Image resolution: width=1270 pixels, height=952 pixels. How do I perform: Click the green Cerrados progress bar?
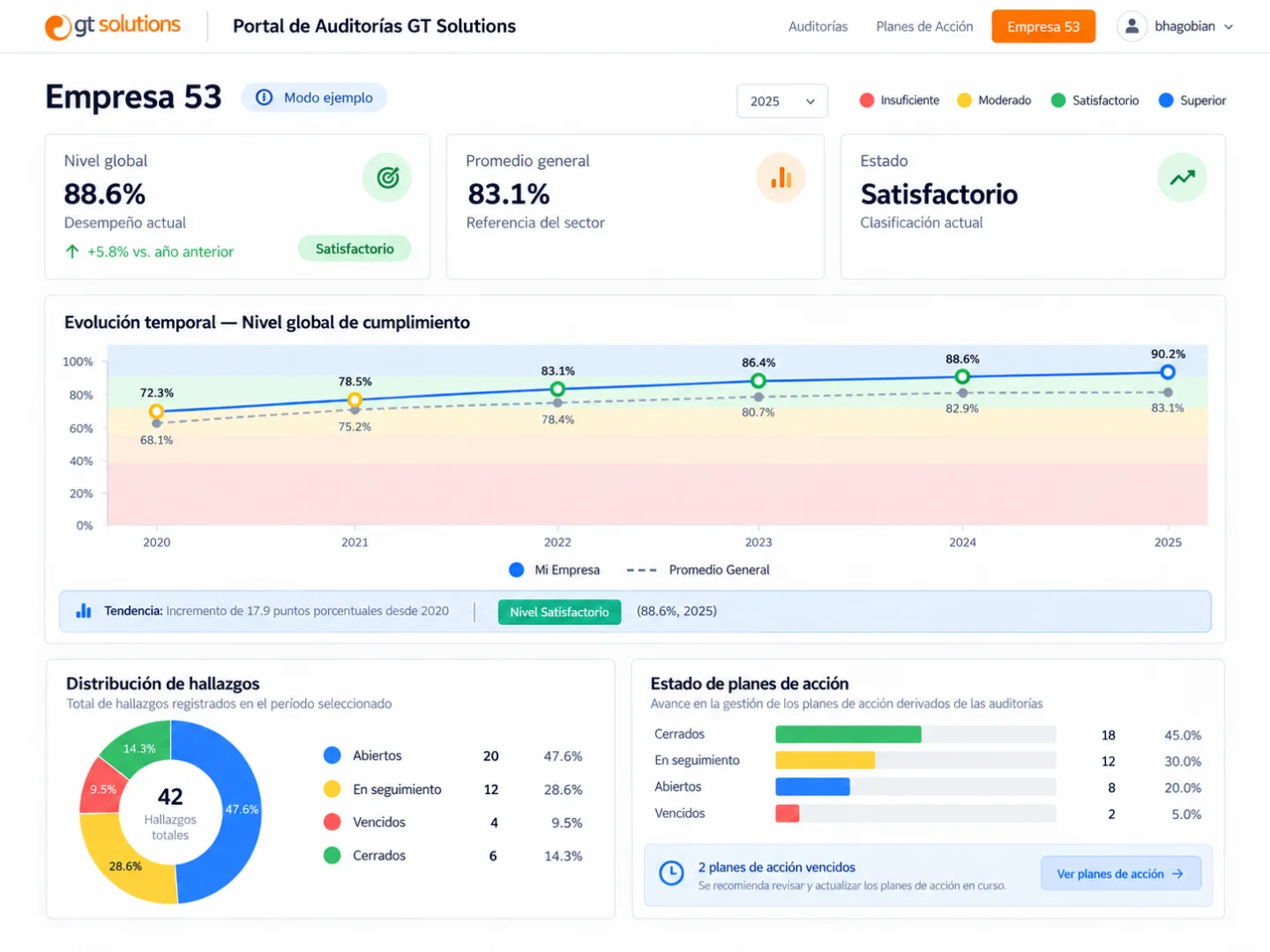point(848,734)
